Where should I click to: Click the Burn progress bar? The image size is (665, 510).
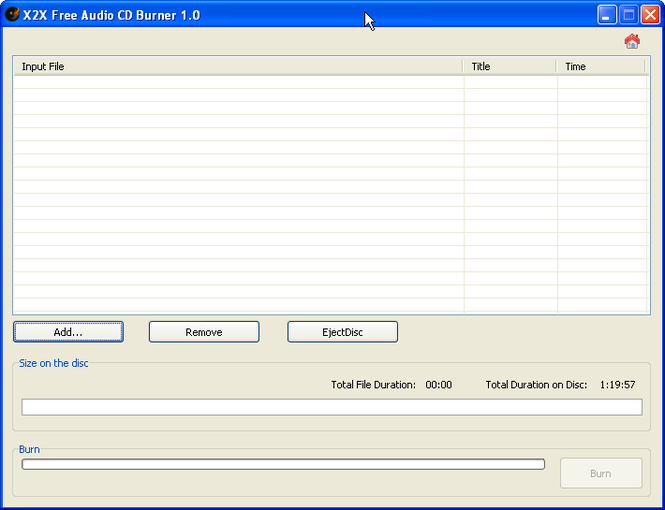(283, 464)
